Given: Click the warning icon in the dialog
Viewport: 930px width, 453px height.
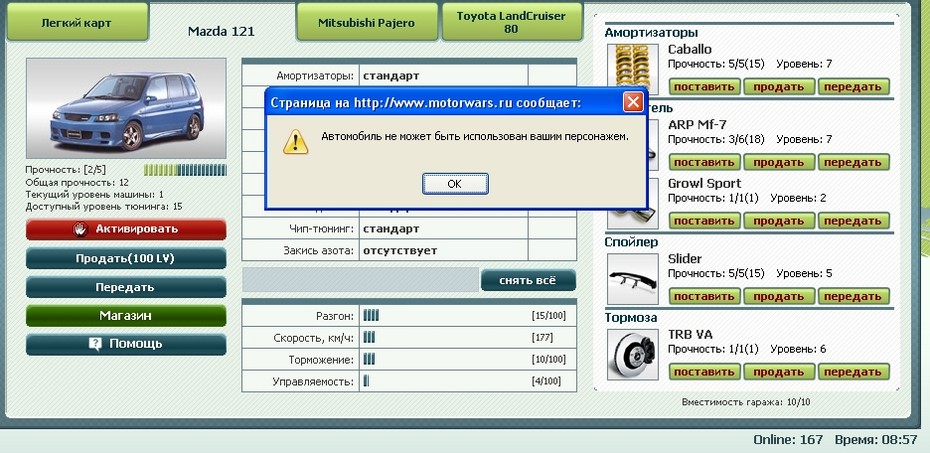Looking at the screenshot, I should [x=295, y=141].
